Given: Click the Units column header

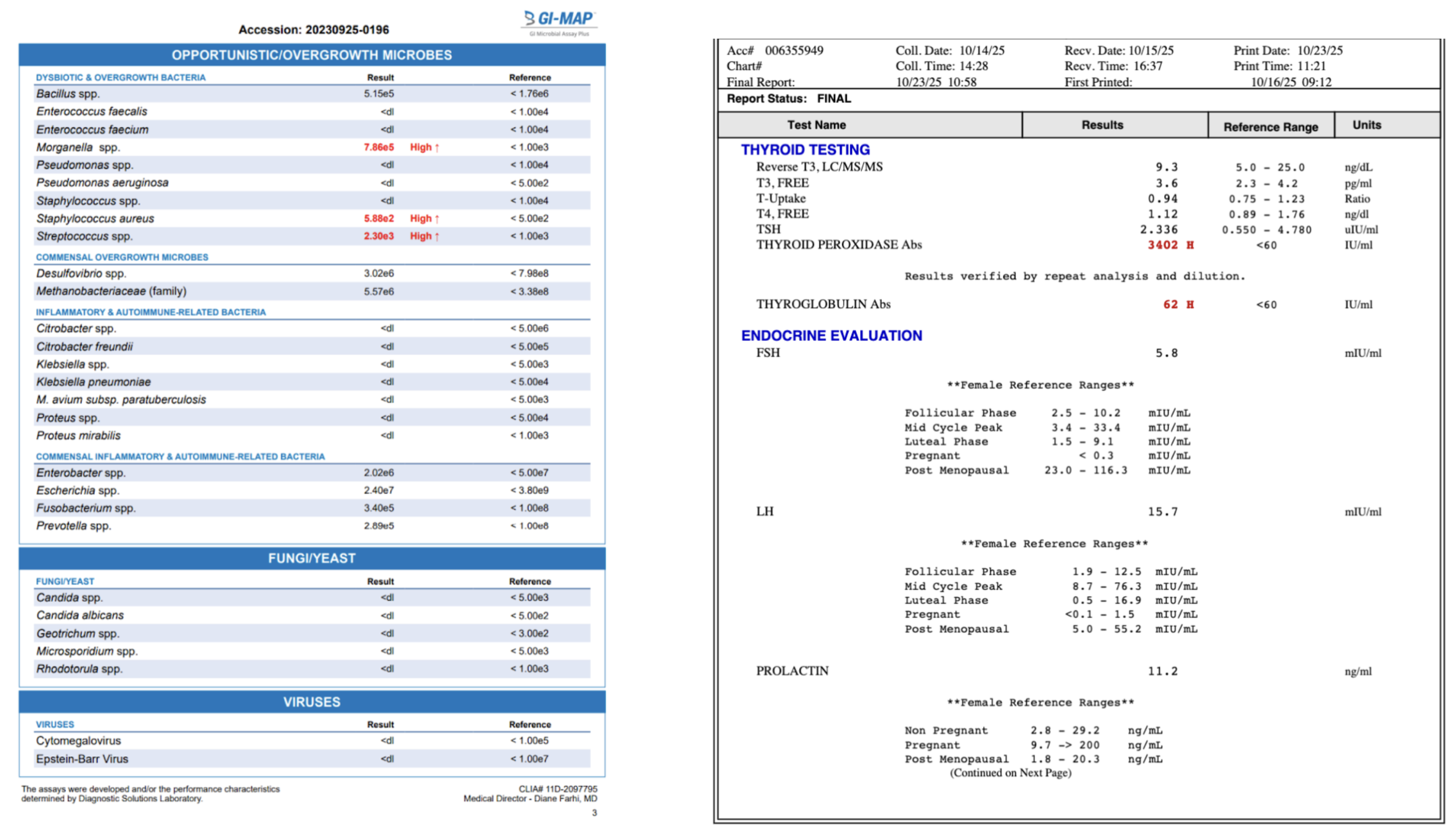Looking at the screenshot, I should tap(1366, 125).
